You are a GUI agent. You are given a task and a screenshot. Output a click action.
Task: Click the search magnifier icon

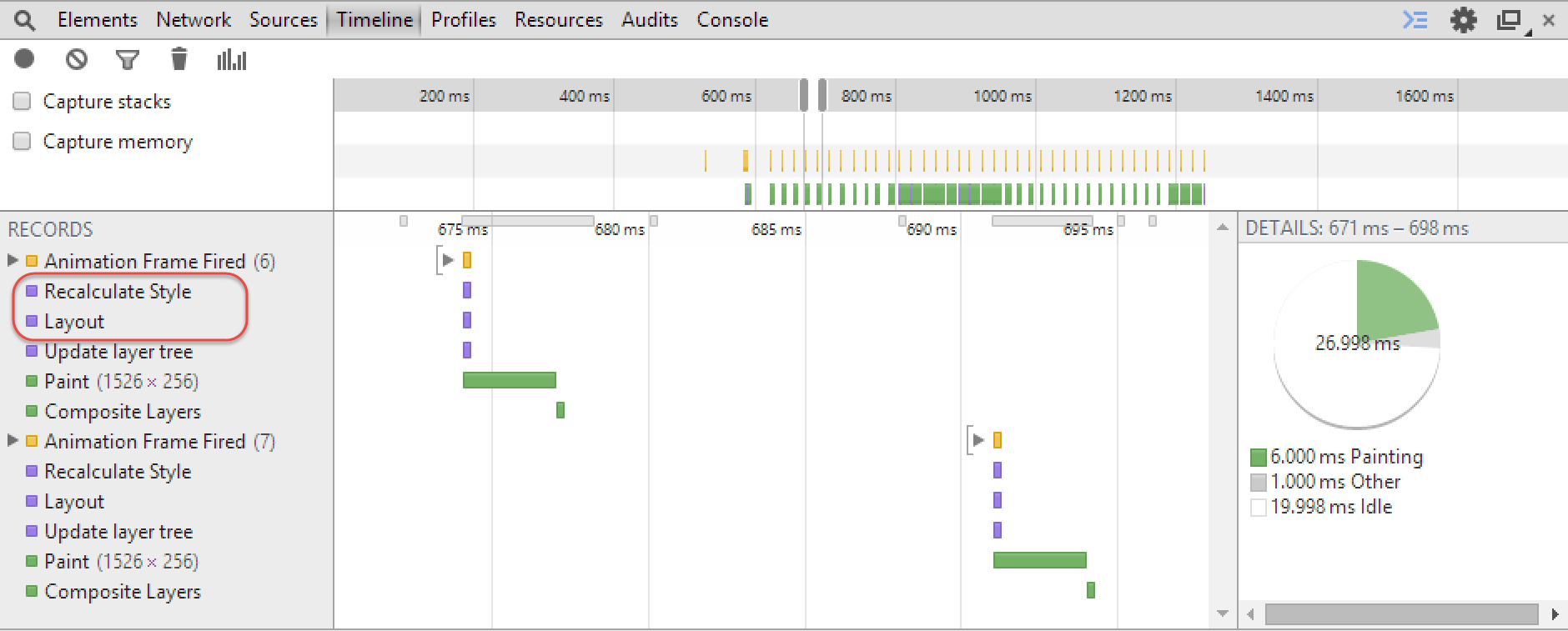(25, 20)
